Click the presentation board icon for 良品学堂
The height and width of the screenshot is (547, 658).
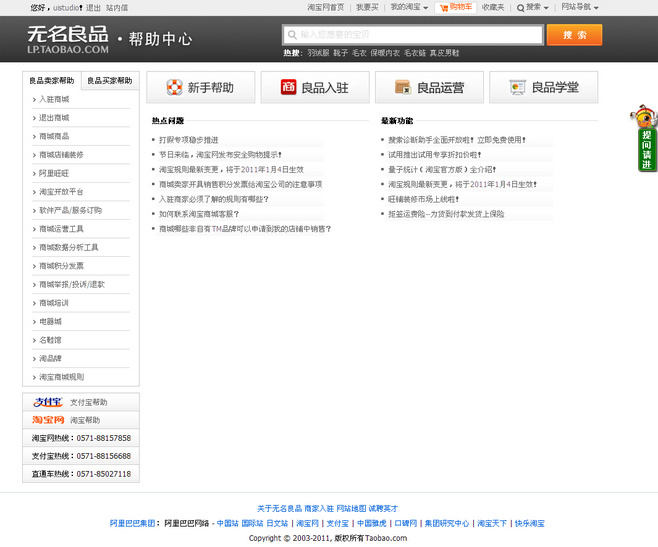click(x=517, y=87)
